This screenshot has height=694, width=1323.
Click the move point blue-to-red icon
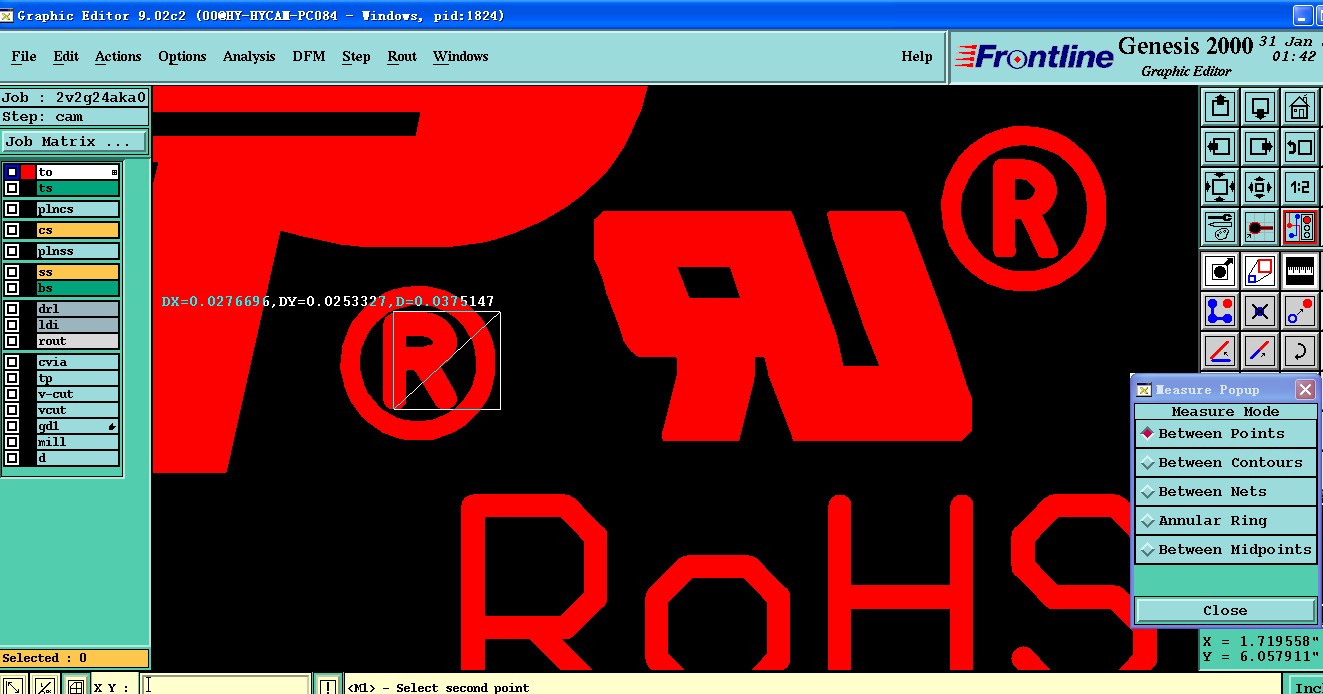(x=1300, y=311)
